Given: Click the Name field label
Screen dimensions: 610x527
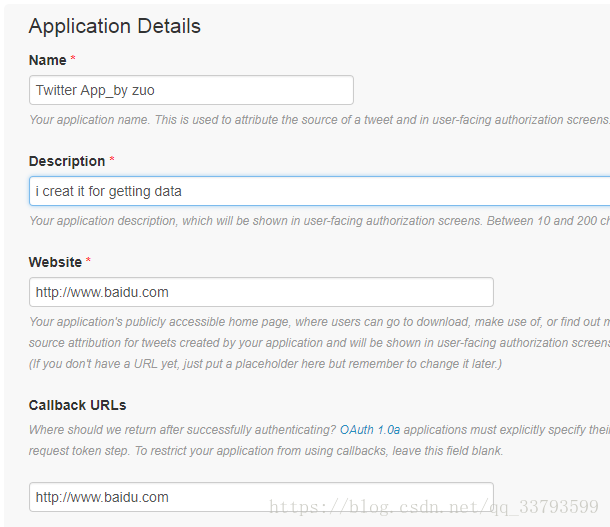Looking at the screenshot, I should (47, 60).
